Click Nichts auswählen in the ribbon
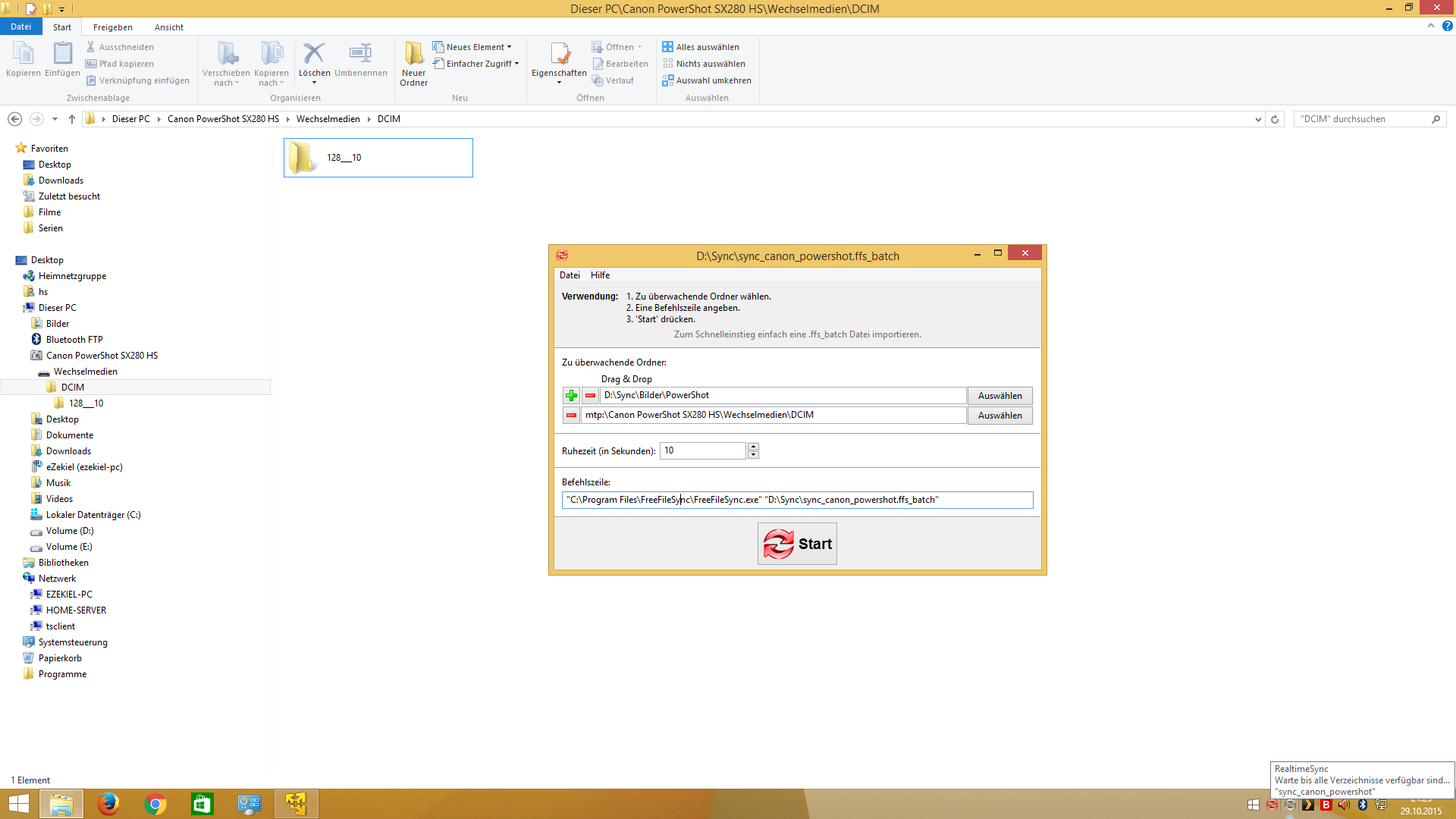The image size is (1456, 819). [704, 64]
